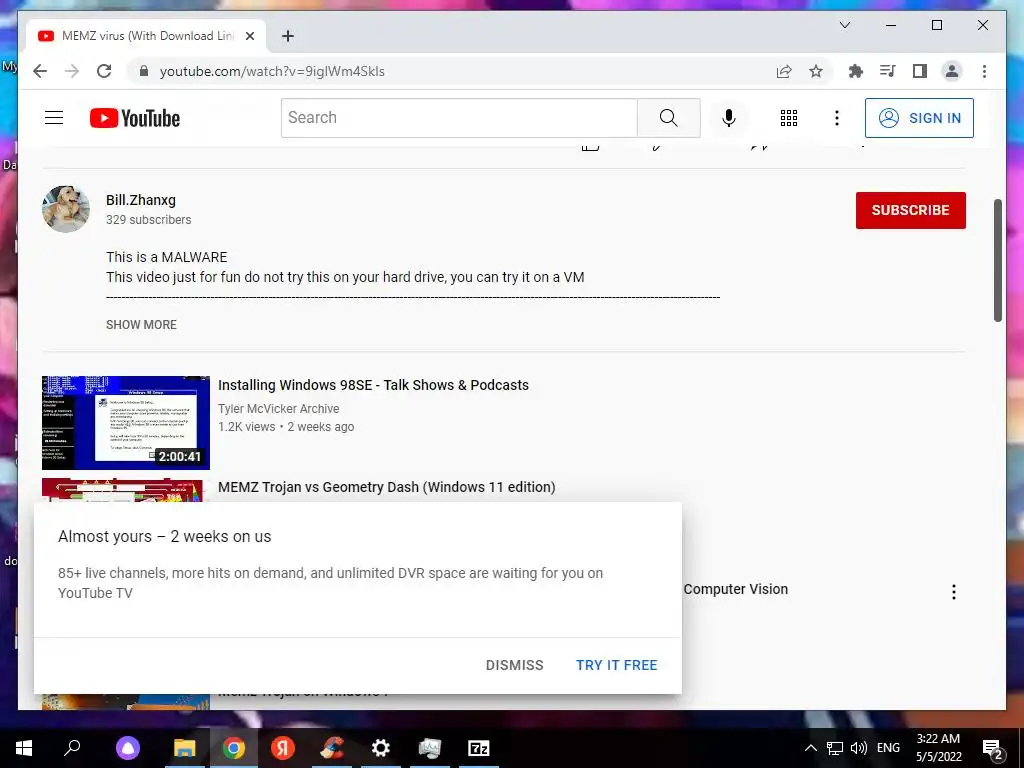Close the MEMZ virus tab
The width and height of the screenshot is (1024, 768).
pyautogui.click(x=249, y=36)
